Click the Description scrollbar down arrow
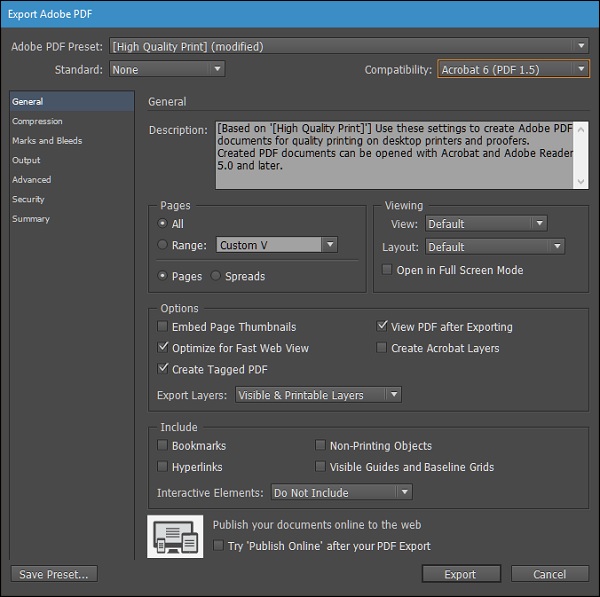 point(581,182)
